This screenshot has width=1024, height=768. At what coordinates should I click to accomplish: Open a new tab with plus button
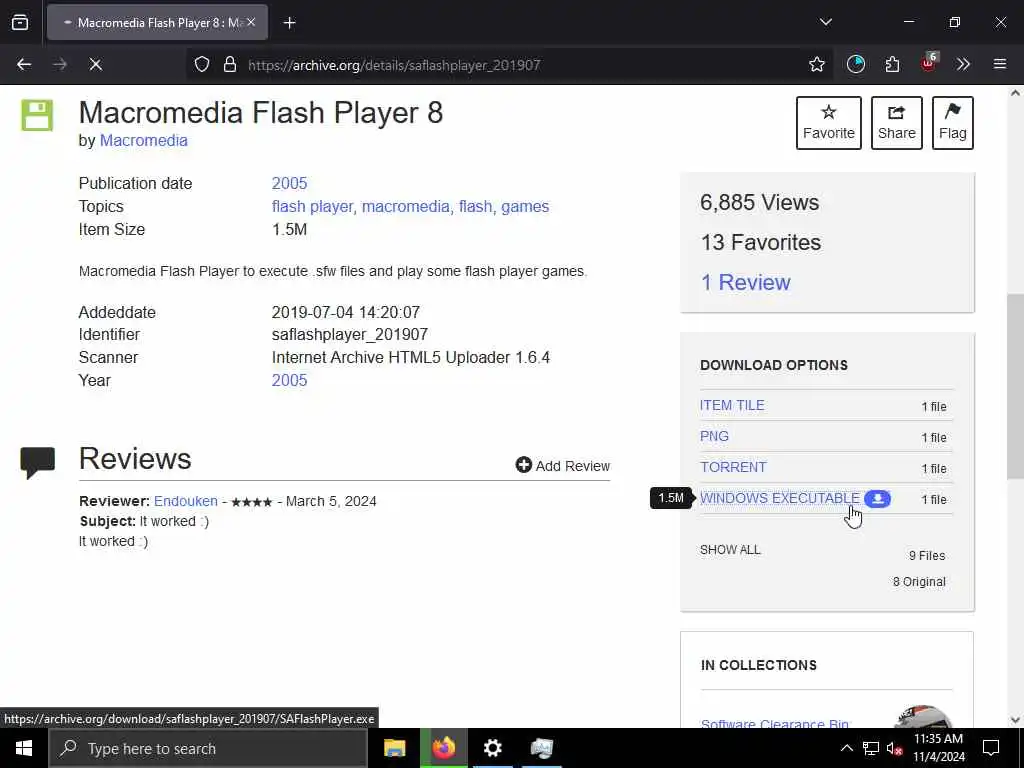pyautogui.click(x=289, y=23)
